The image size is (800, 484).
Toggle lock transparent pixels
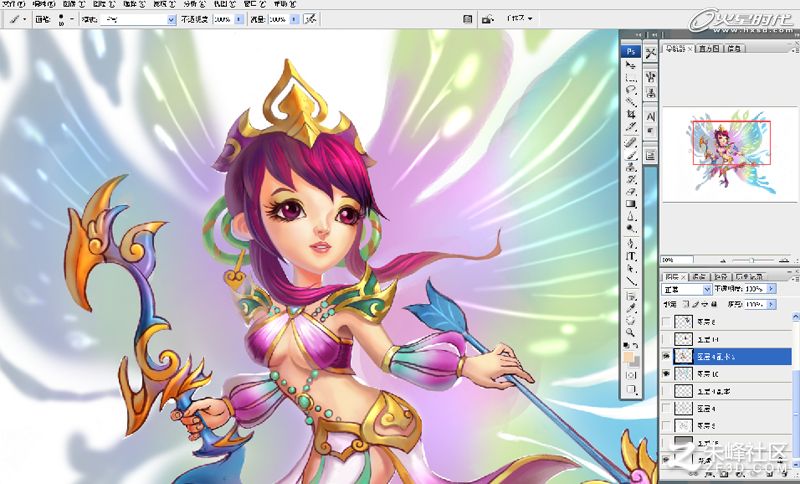(686, 304)
